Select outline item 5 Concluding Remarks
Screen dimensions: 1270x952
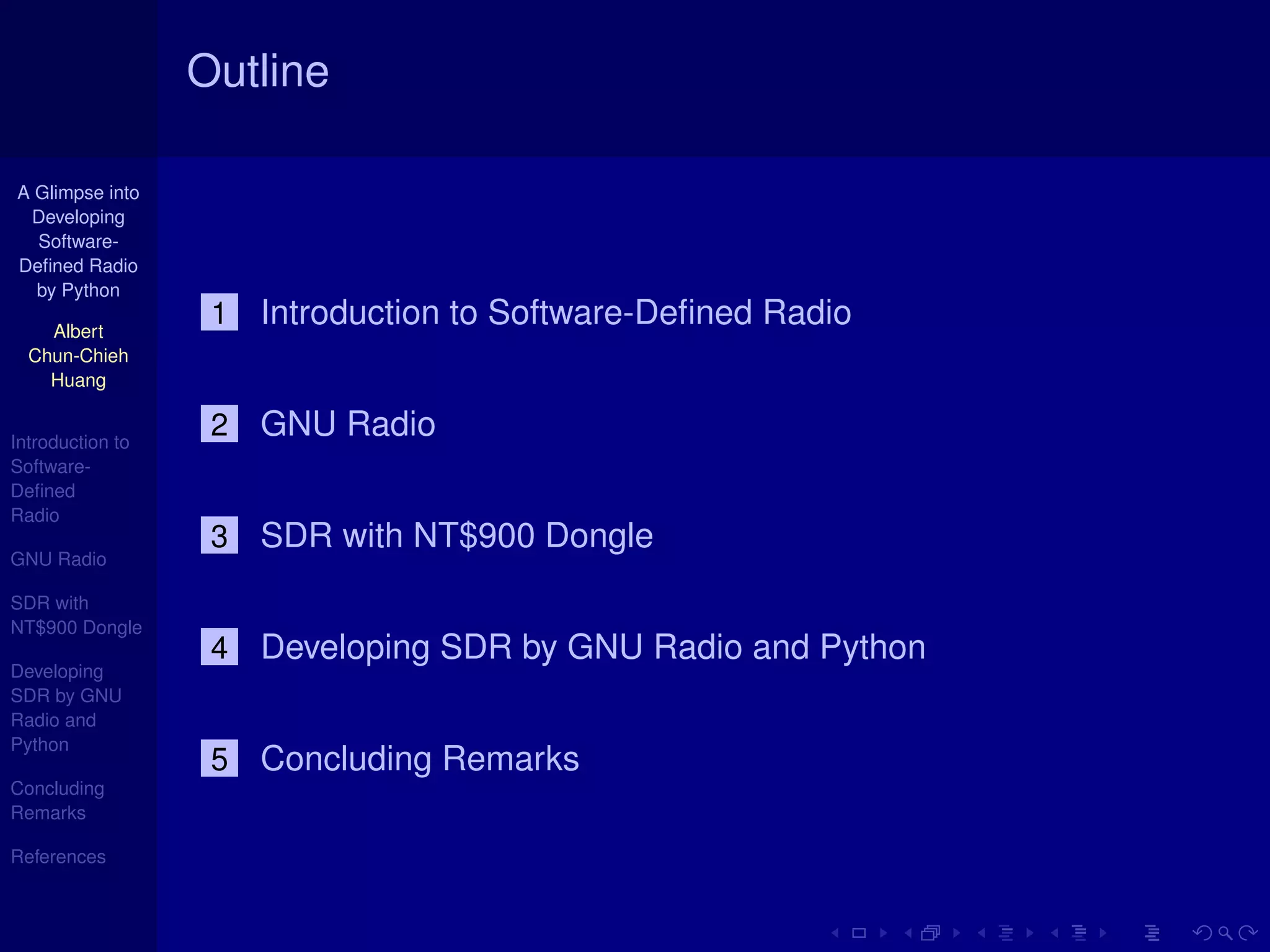(x=420, y=759)
